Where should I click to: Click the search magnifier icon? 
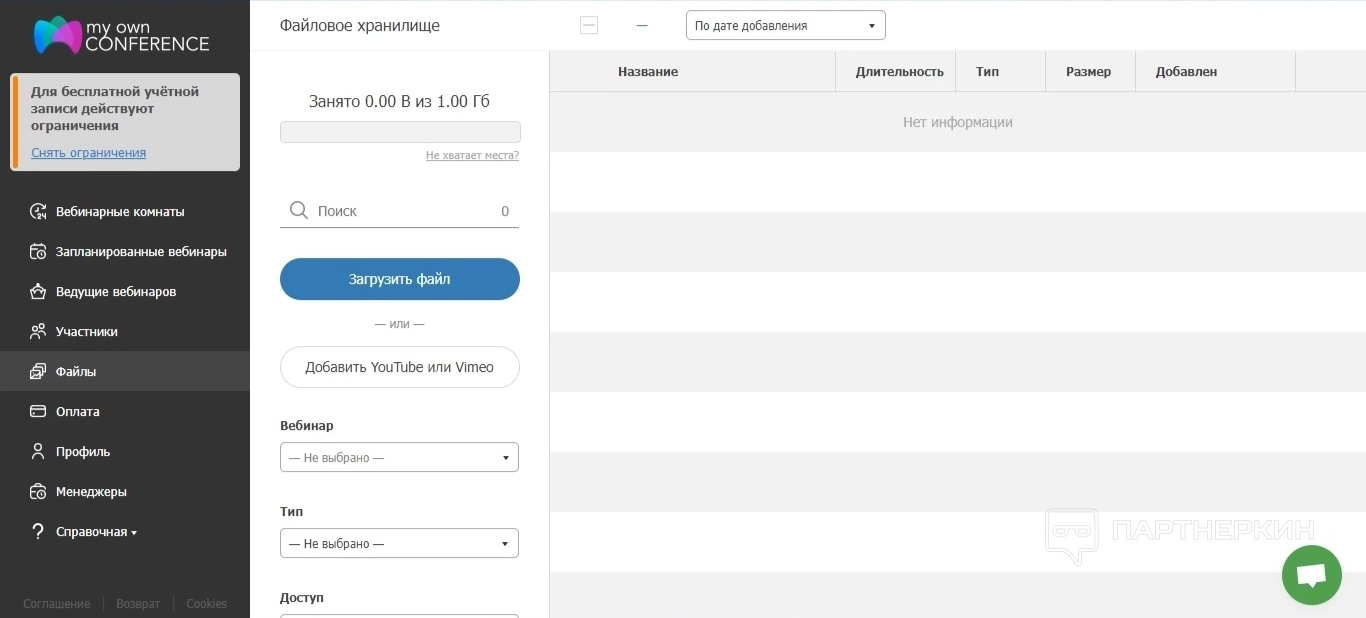[298, 210]
